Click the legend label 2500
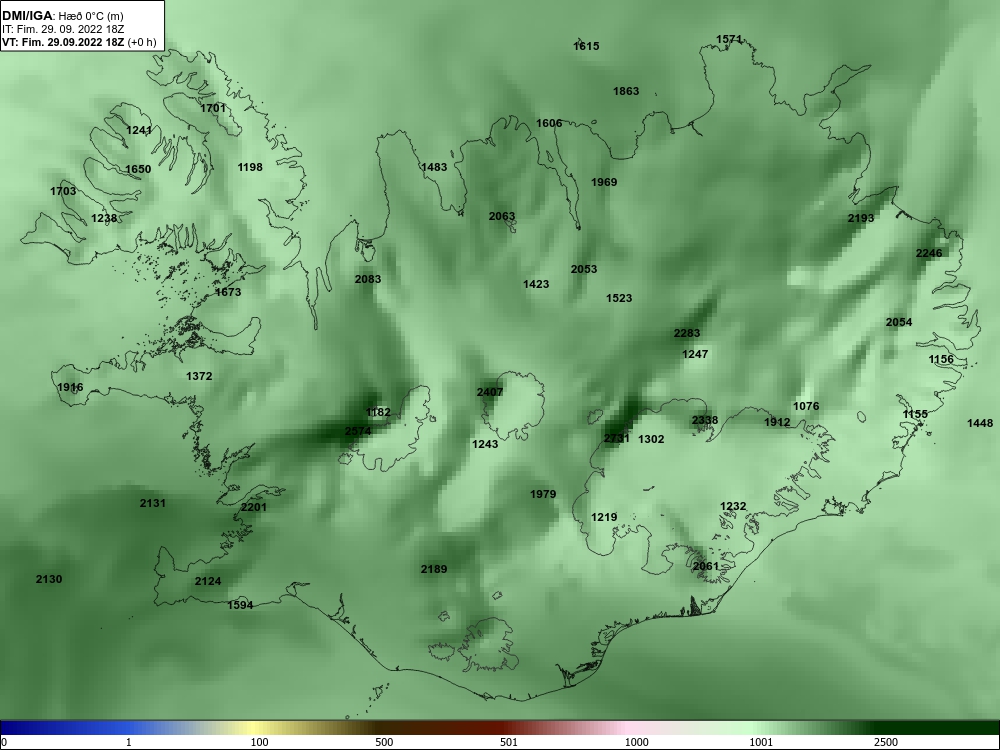Screen dimensions: 1000x750 click(x=886, y=742)
